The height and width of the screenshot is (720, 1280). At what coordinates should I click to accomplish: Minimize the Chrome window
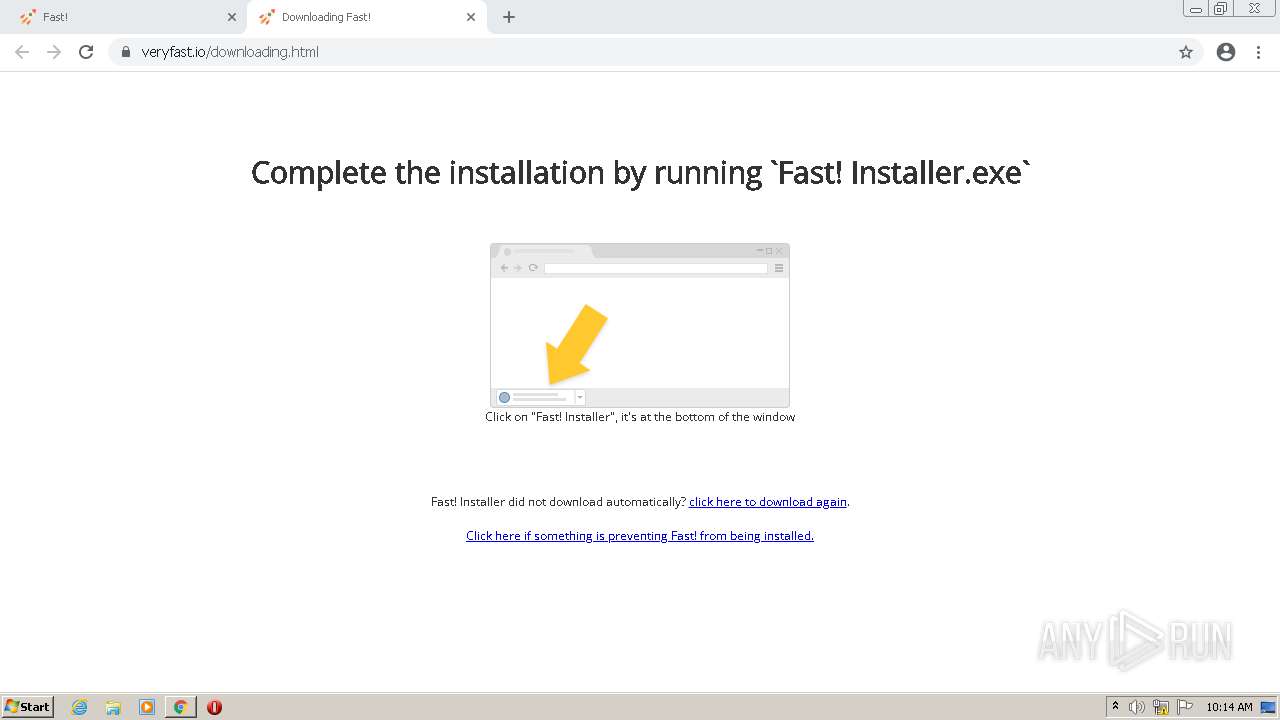[1195, 9]
